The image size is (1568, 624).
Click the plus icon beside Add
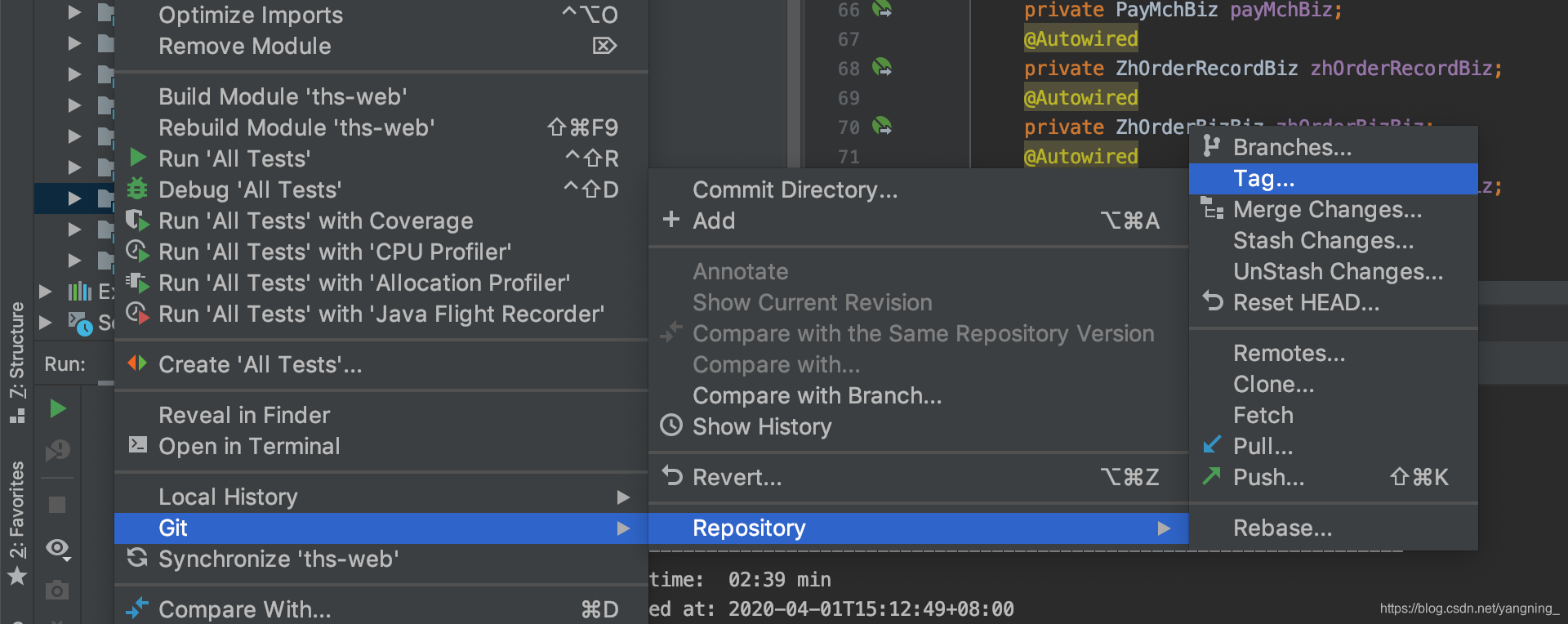click(671, 220)
